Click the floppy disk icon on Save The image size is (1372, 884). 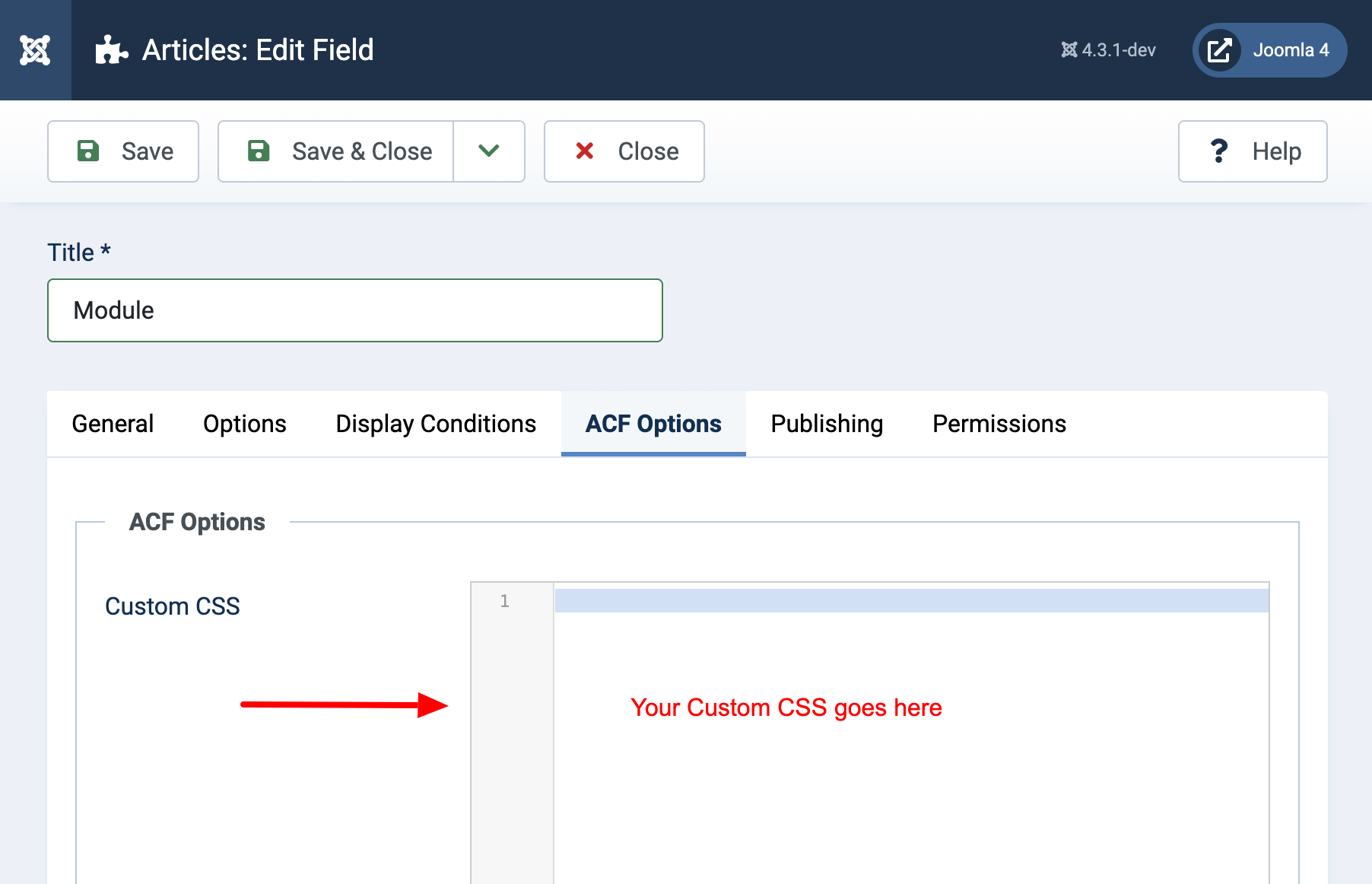(x=88, y=151)
